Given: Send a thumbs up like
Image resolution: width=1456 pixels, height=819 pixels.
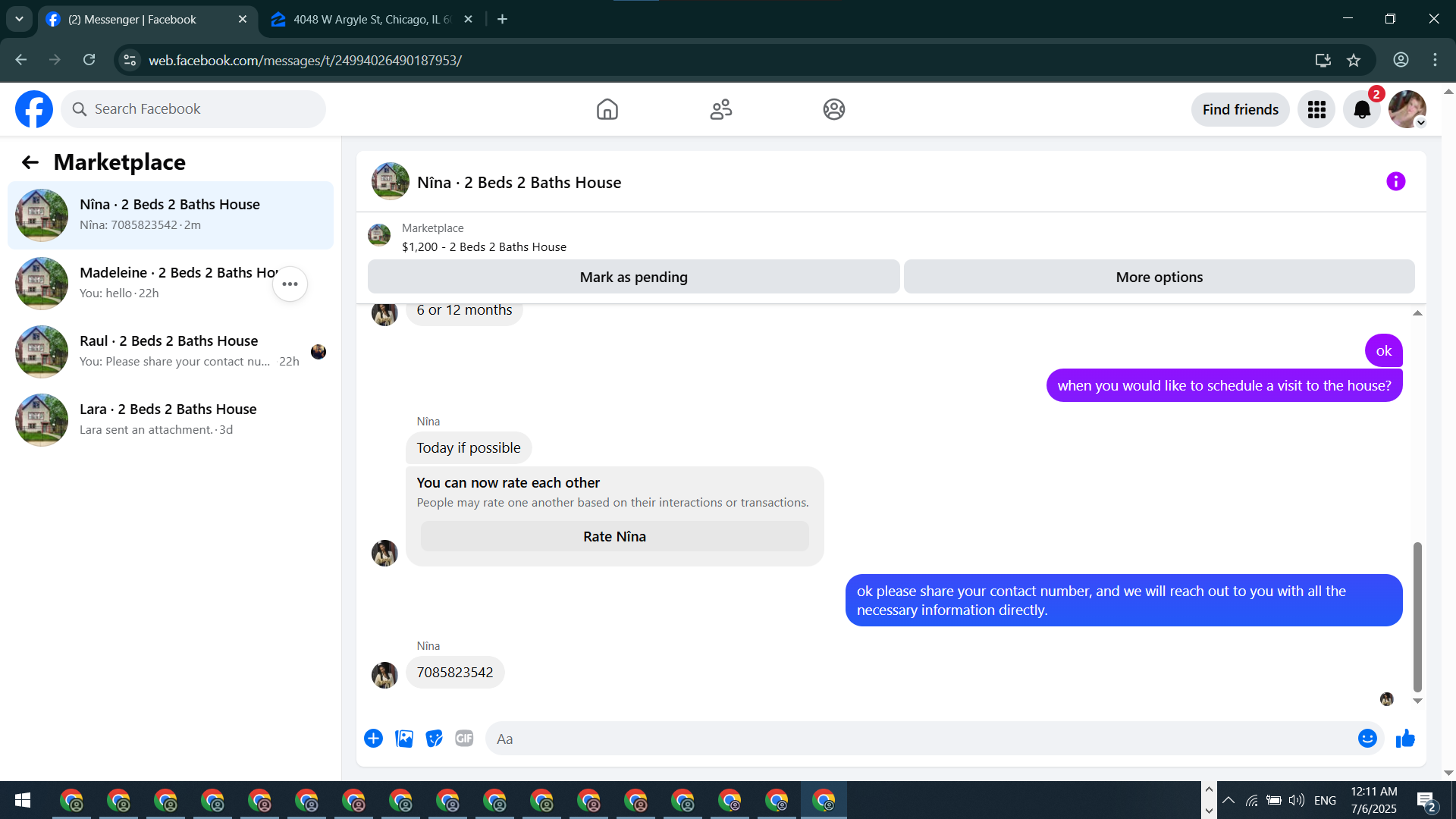Looking at the screenshot, I should tap(1405, 739).
